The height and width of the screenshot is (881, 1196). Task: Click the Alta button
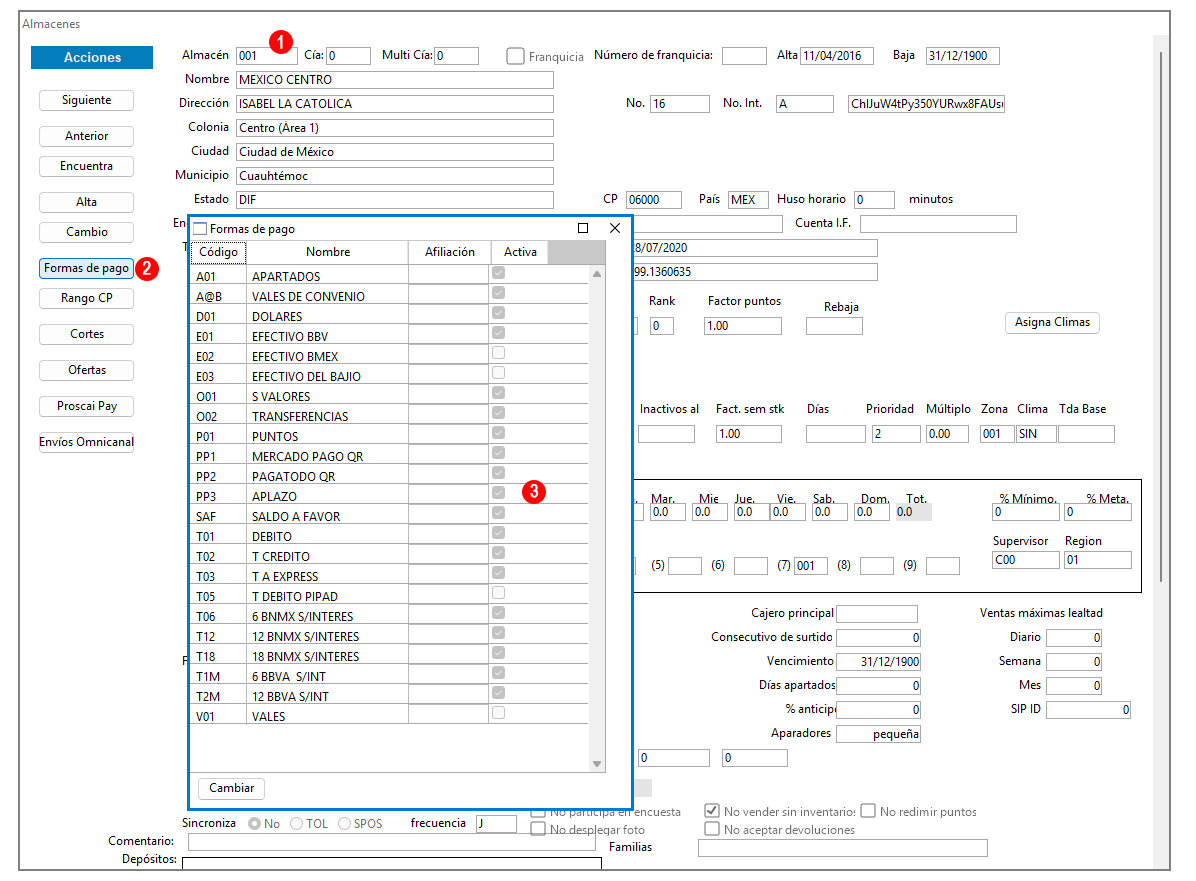(86, 202)
